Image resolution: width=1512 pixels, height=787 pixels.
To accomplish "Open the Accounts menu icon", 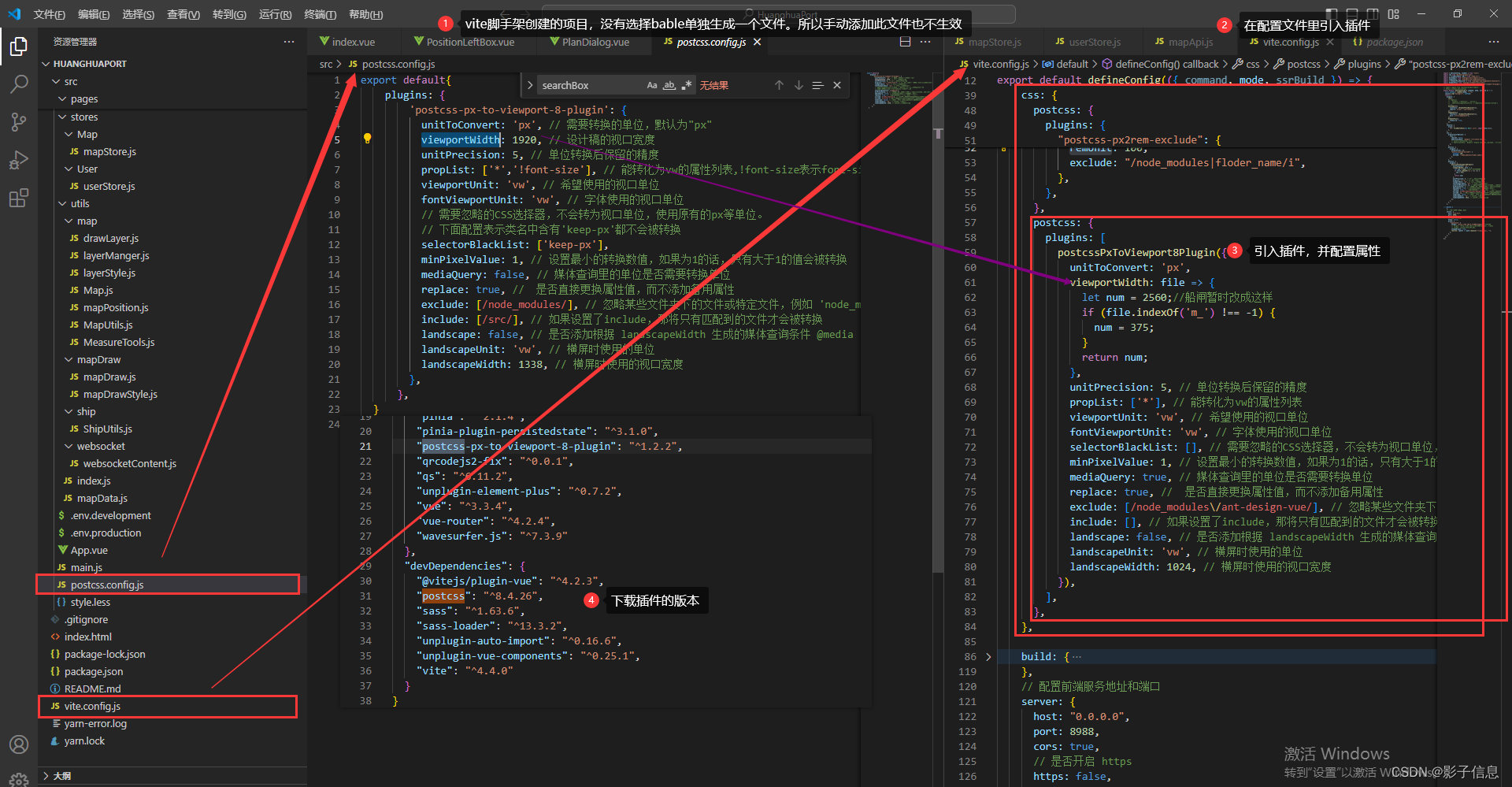I will 19,744.
